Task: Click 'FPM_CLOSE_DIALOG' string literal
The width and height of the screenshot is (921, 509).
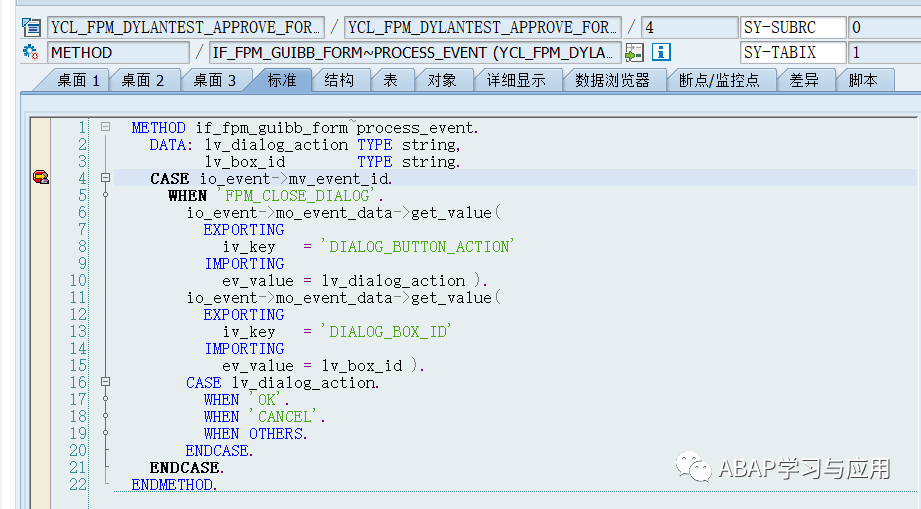Action: point(295,195)
